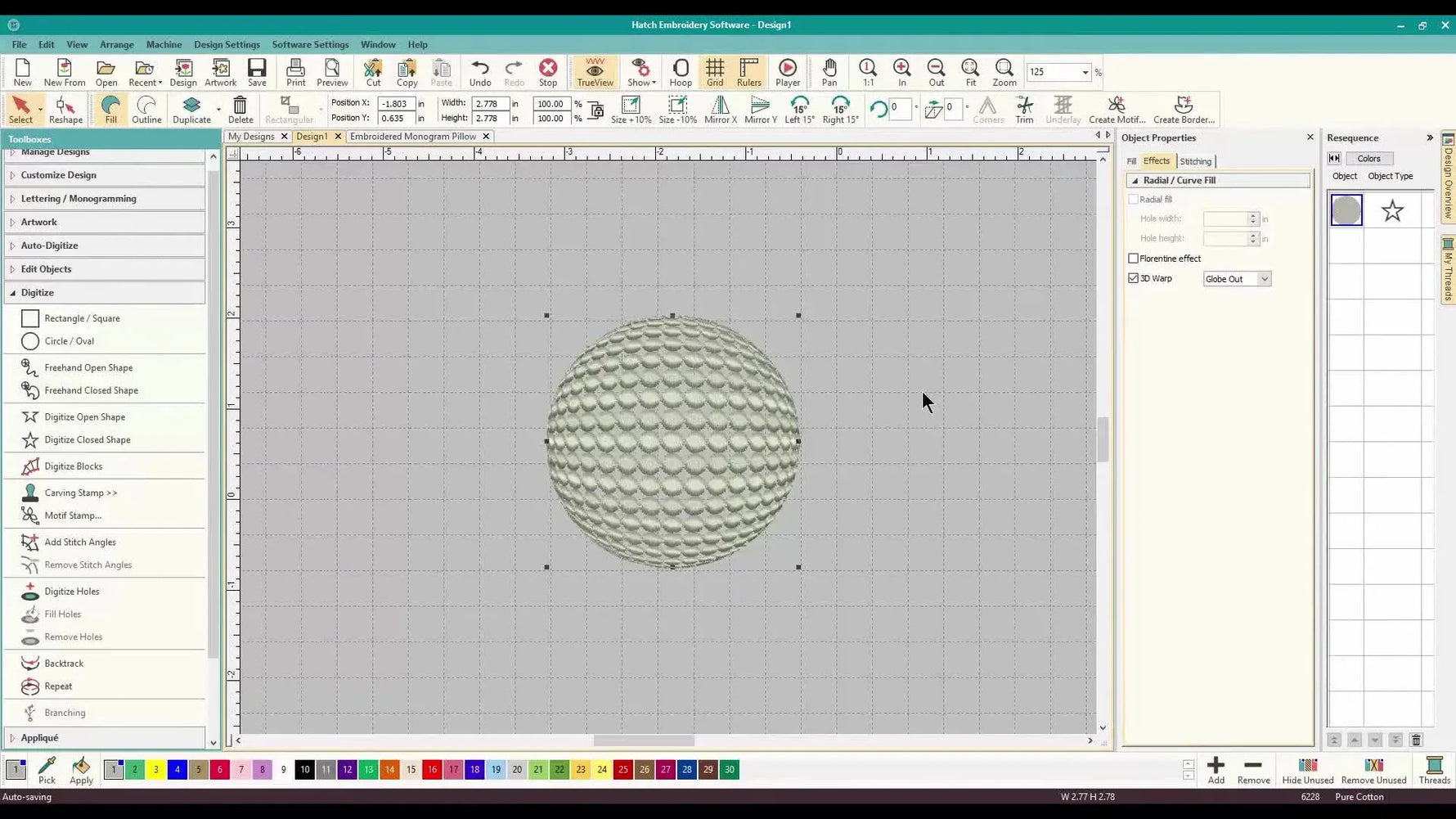Click the Save icon
1456x819 pixels.
pos(257,72)
